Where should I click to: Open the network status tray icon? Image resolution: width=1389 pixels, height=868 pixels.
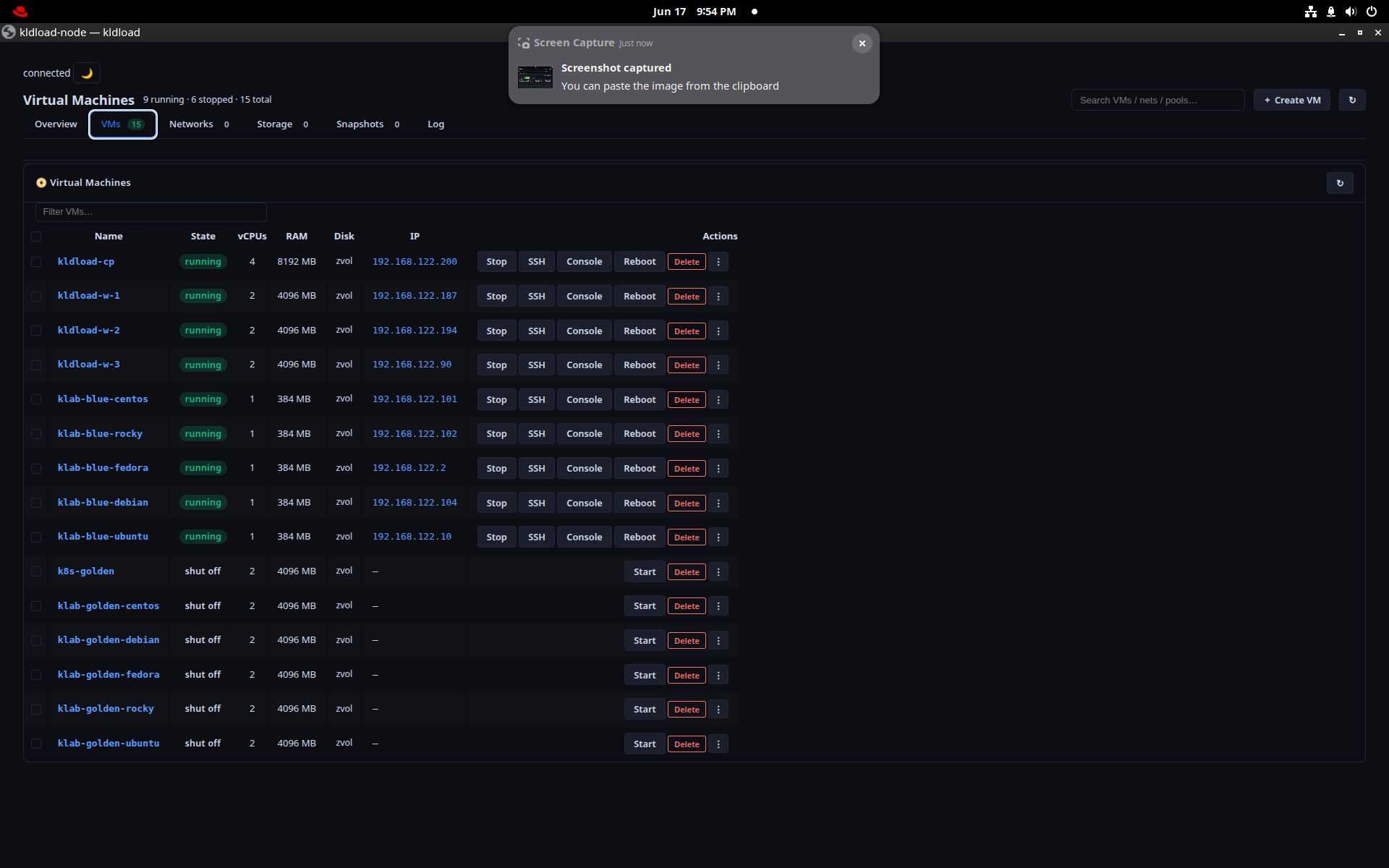click(x=1310, y=12)
